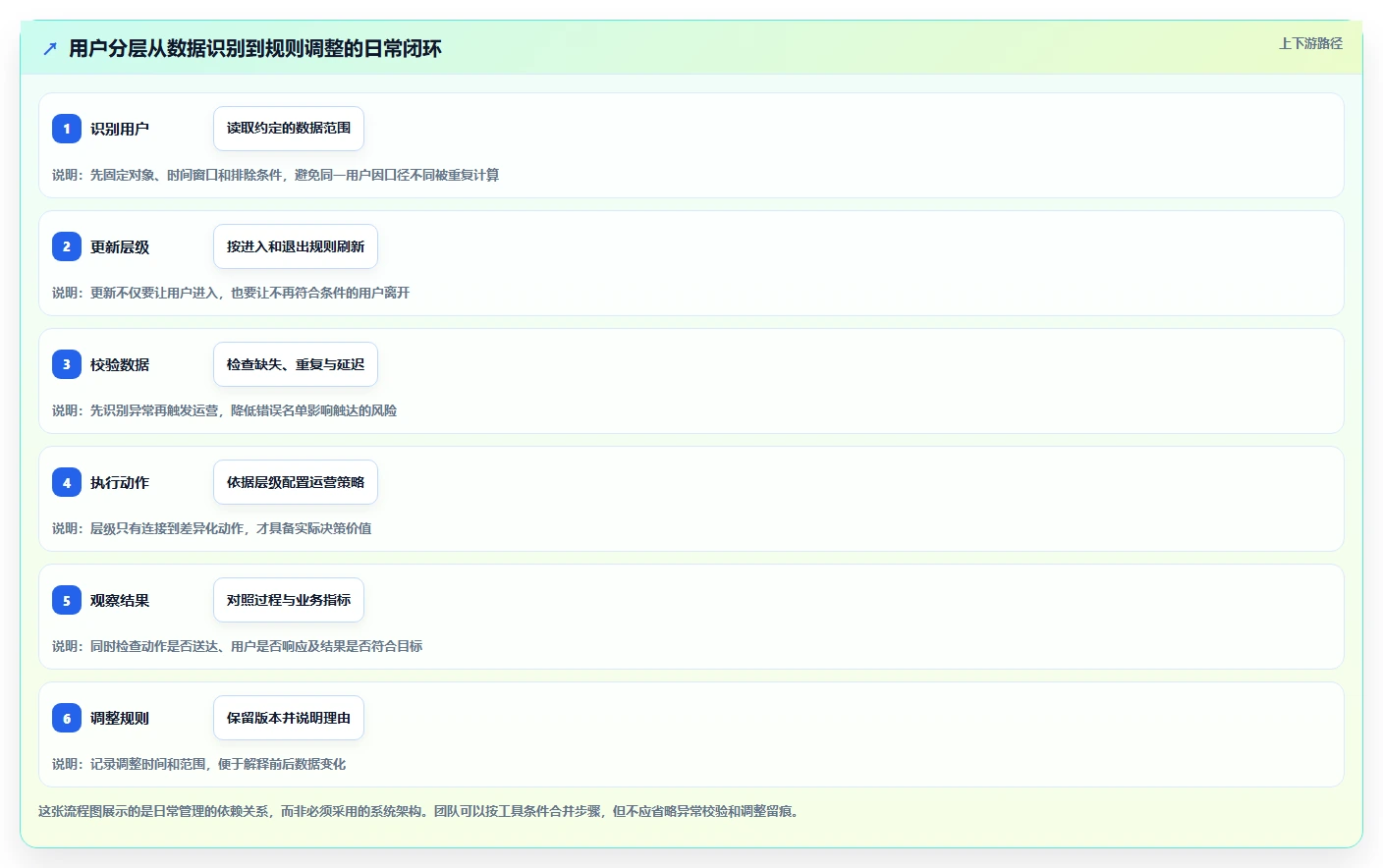
Task: Click the 读取约定的数据范围 chip
Action: coord(289,129)
